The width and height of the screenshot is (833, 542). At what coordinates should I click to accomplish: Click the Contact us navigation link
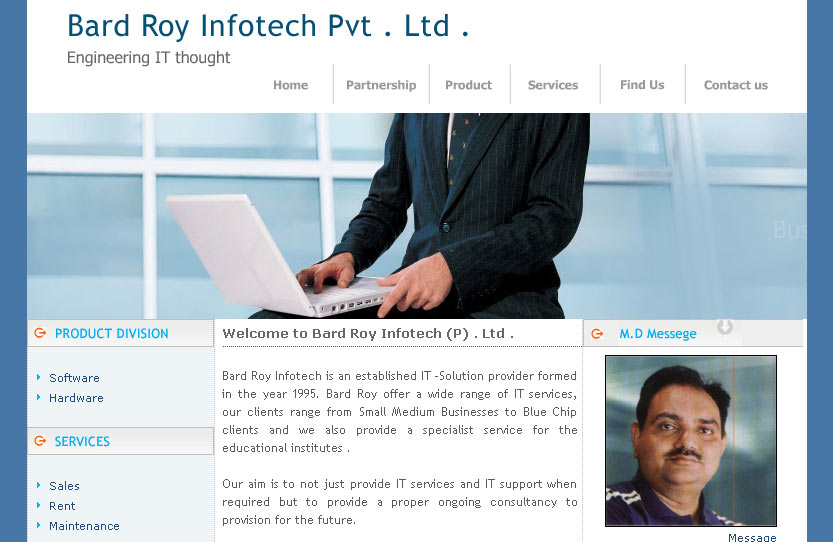point(736,85)
